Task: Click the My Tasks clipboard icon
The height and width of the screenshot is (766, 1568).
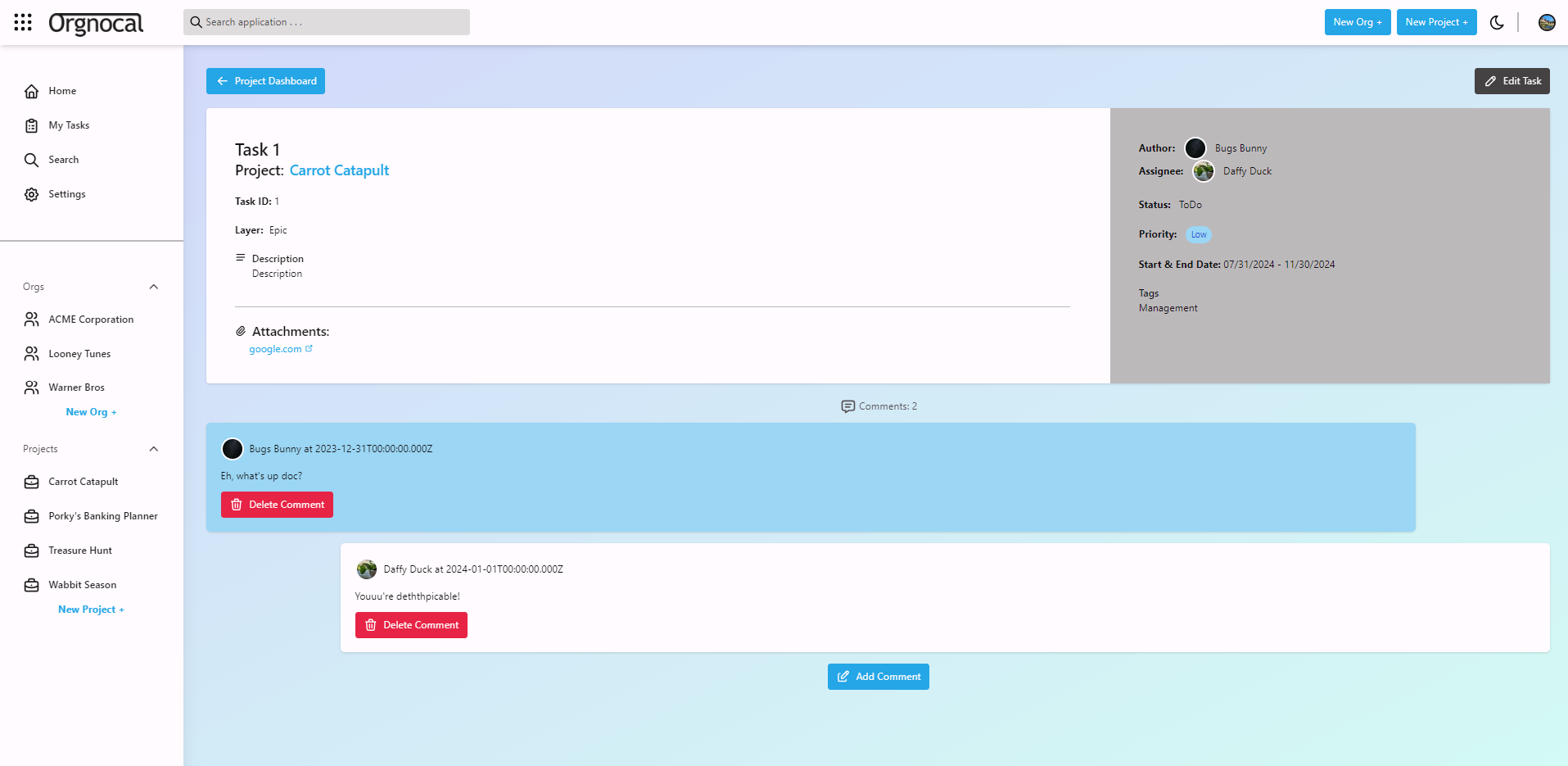Action: coord(31,125)
